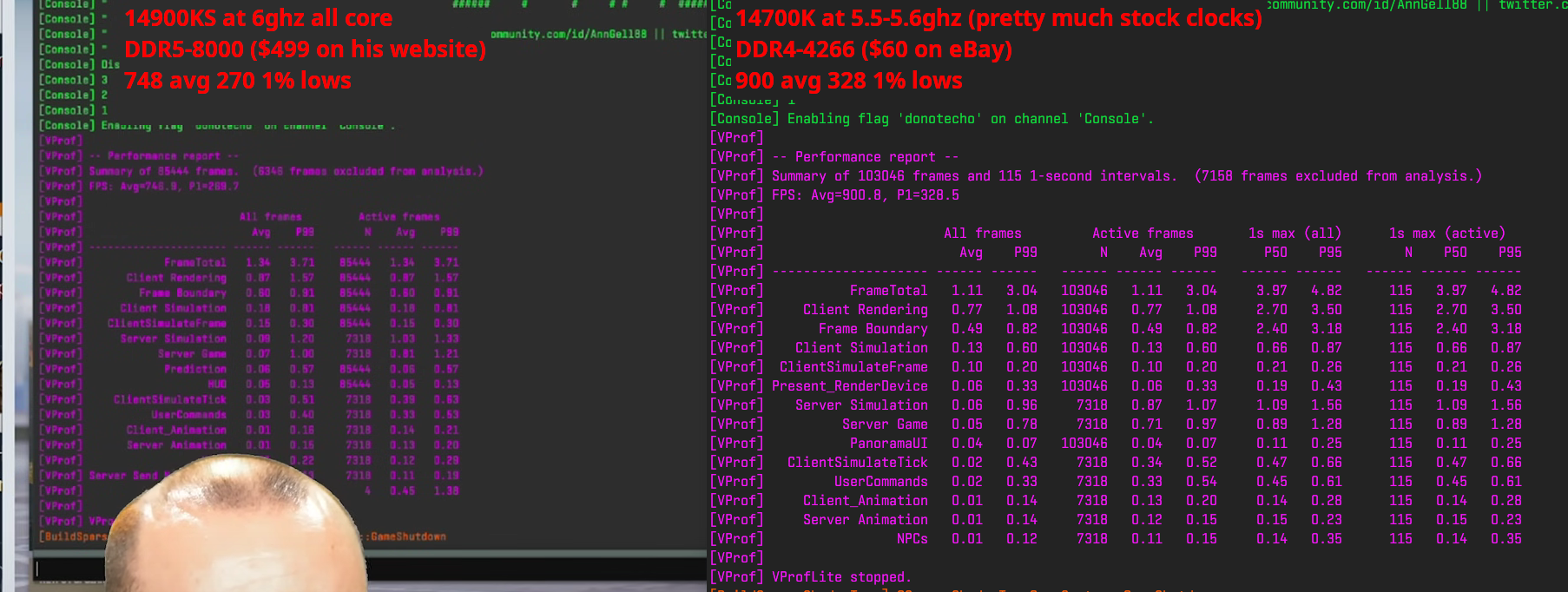Click '1s max (all)' column header
The width and height of the screenshot is (1568, 592).
coord(1295,234)
